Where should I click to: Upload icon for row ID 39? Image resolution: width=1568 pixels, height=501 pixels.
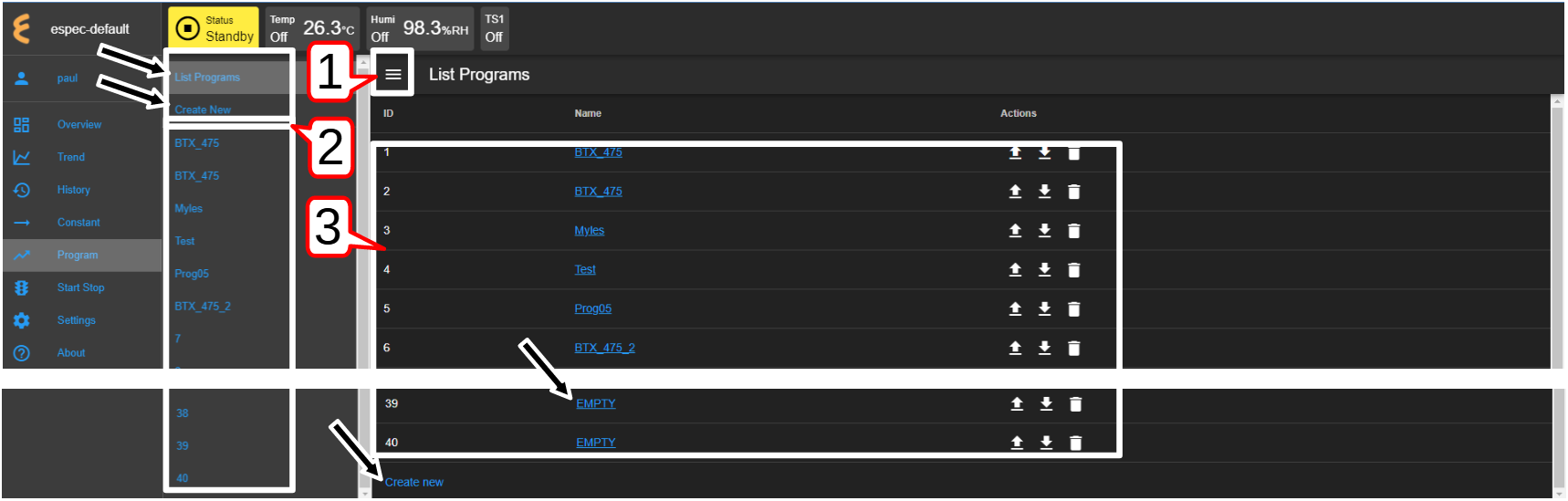pos(1017,404)
